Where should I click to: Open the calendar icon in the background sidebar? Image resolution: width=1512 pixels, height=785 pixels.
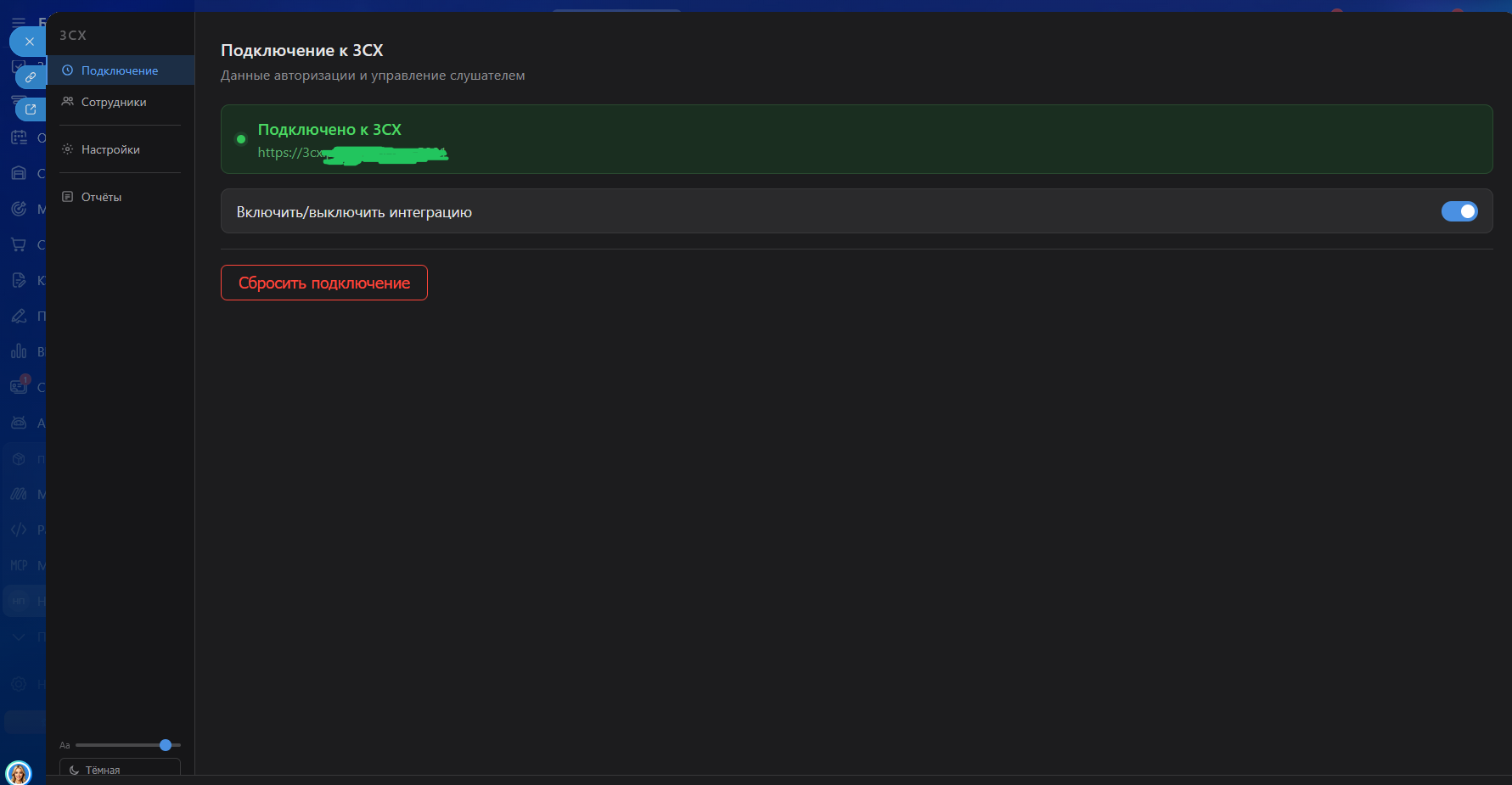(19, 137)
